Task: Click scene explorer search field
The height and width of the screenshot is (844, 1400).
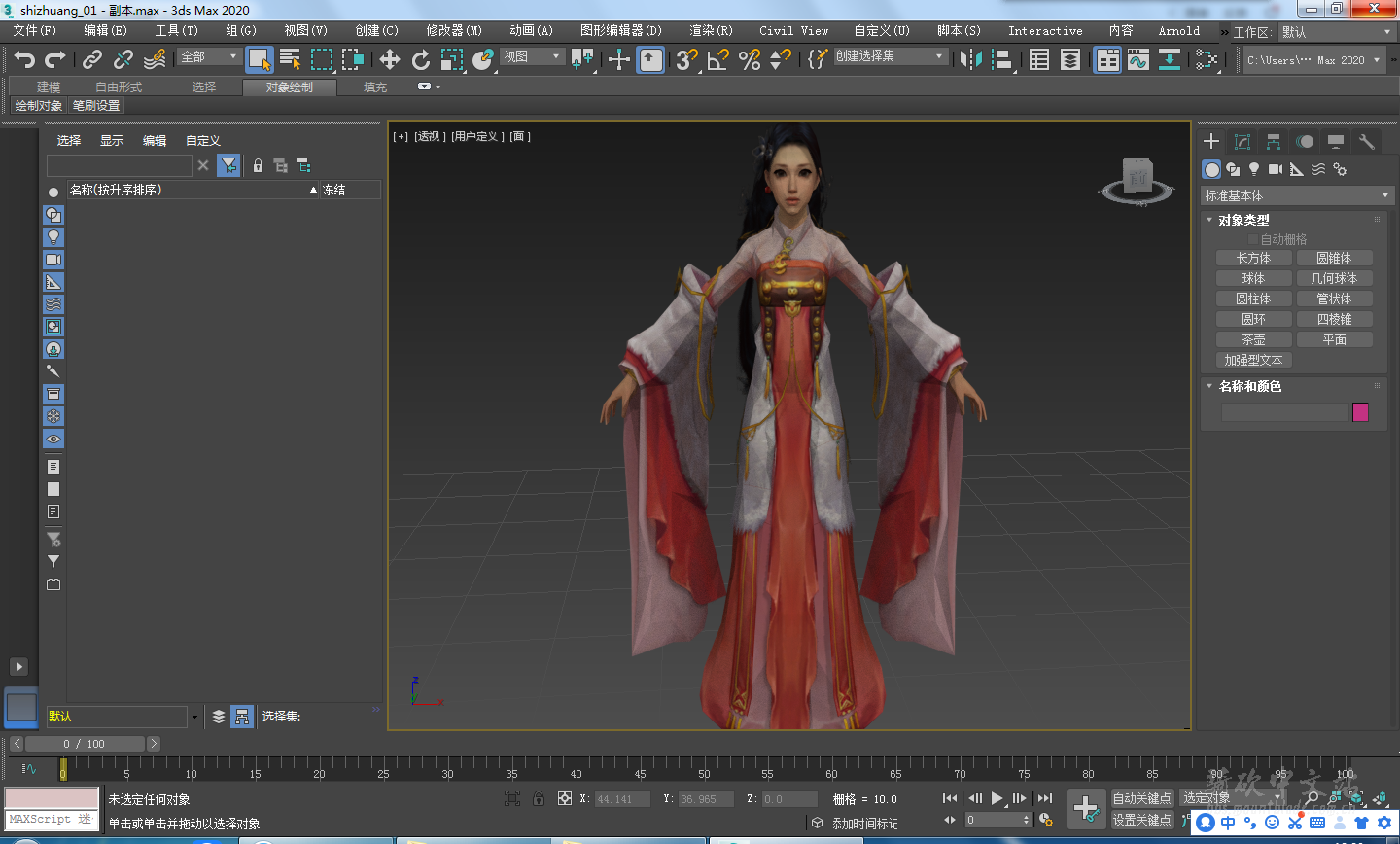Action: [x=120, y=165]
